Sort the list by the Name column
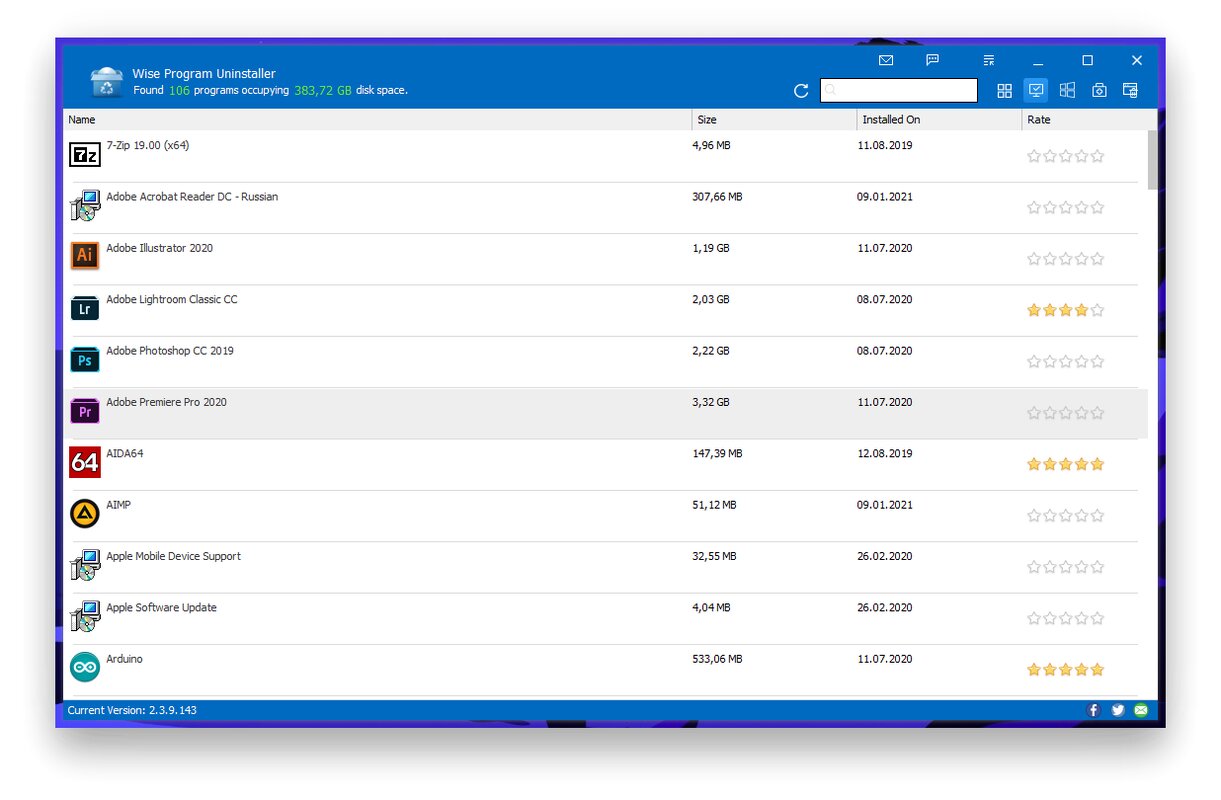This screenshot has height=800, width=1221. pos(378,120)
